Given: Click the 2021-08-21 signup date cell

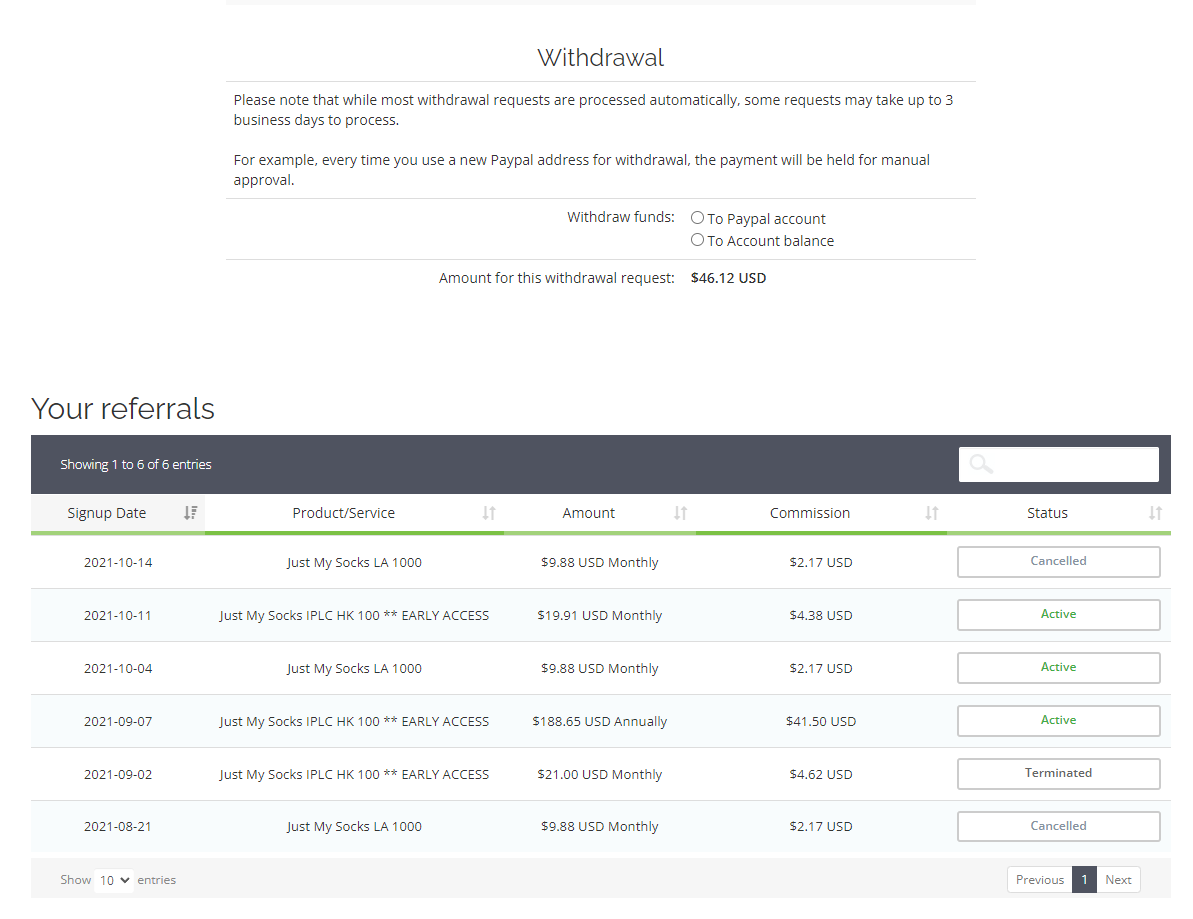Looking at the screenshot, I should (118, 826).
